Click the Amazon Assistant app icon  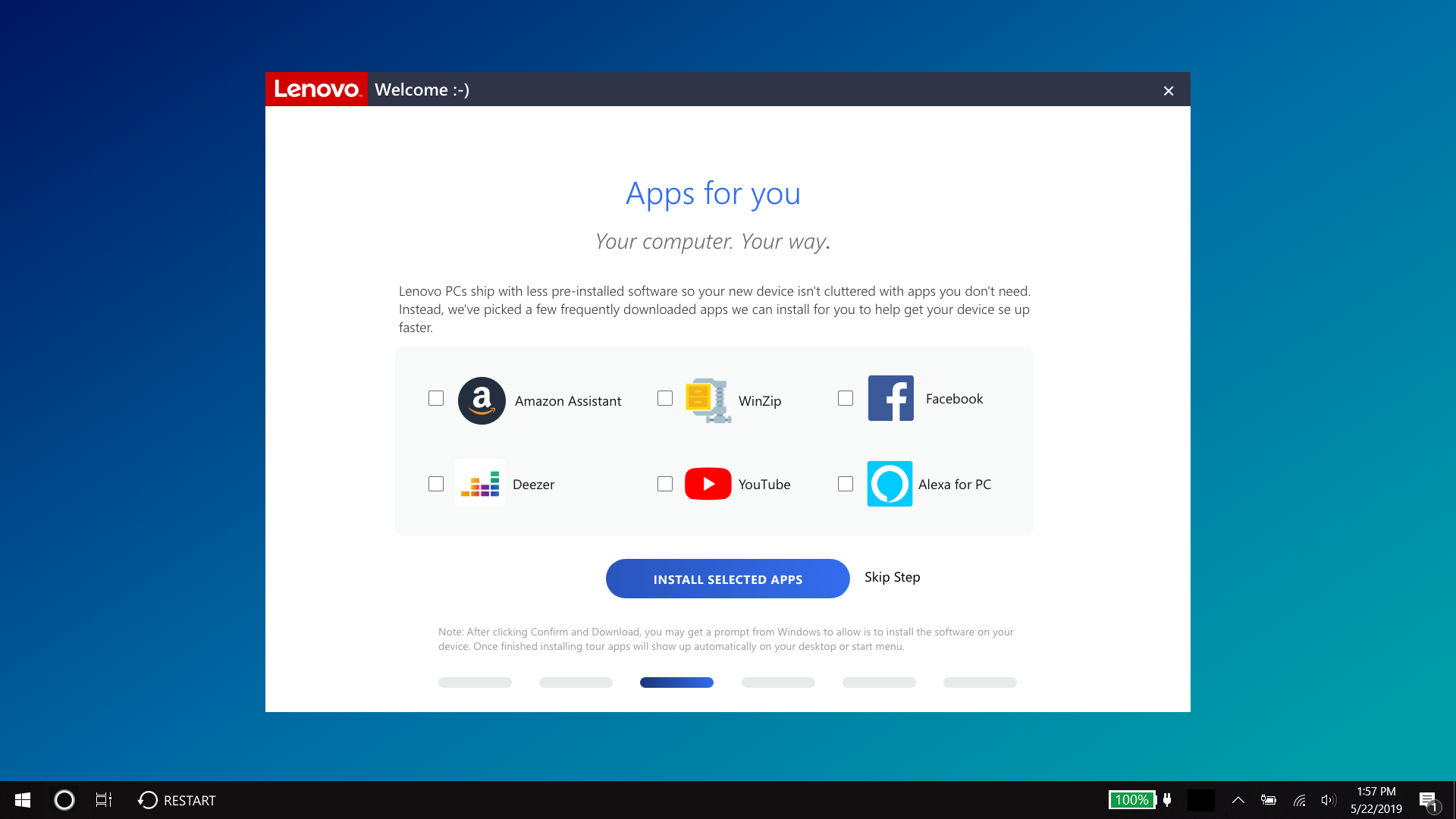[482, 400]
